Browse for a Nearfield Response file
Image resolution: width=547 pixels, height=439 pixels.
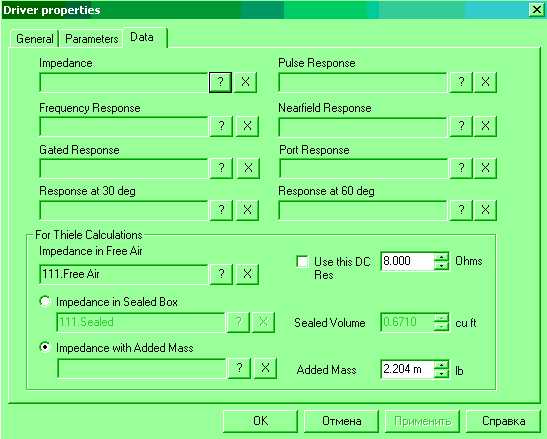(x=461, y=126)
